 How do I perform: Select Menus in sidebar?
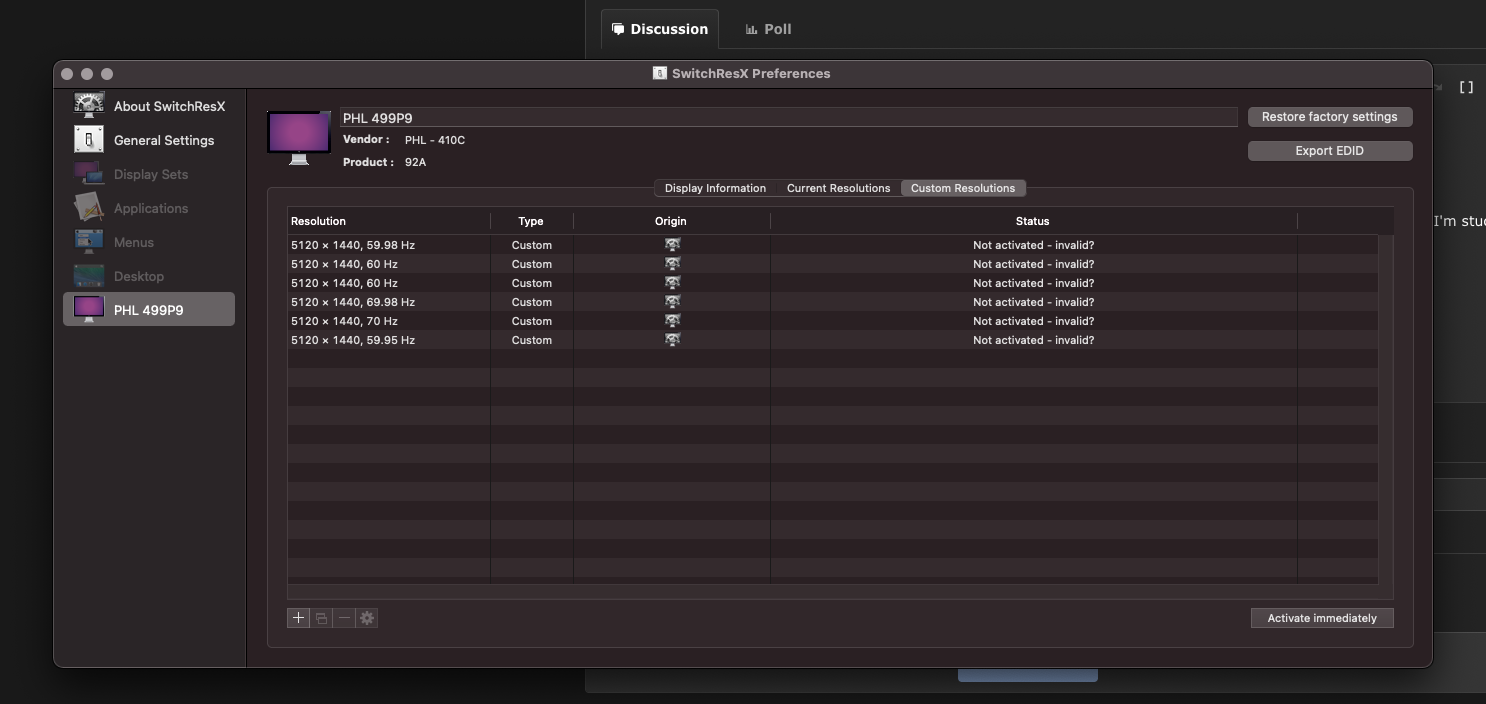coord(150,242)
